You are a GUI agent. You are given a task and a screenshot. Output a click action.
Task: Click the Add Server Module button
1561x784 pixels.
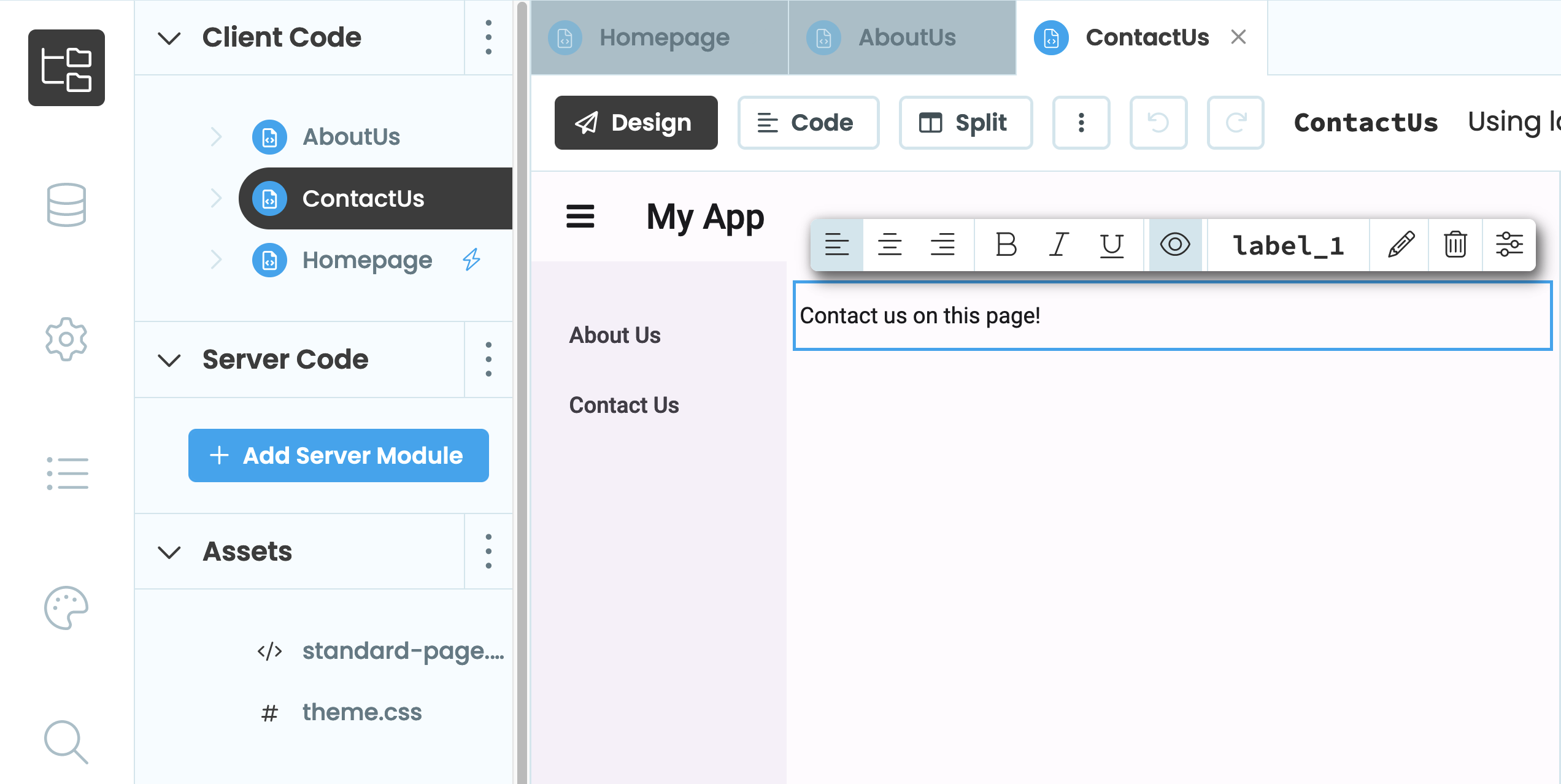(338, 455)
